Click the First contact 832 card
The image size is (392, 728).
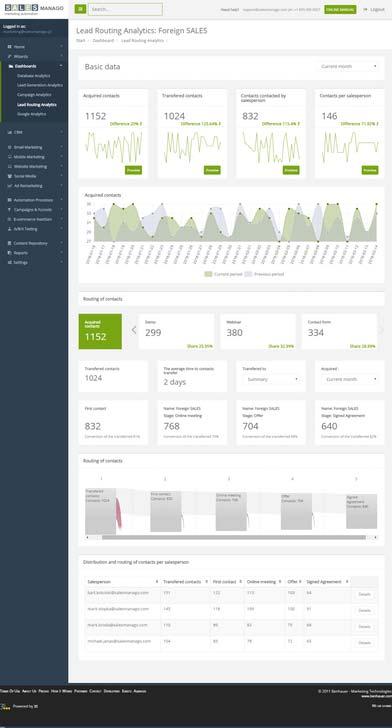113,422
